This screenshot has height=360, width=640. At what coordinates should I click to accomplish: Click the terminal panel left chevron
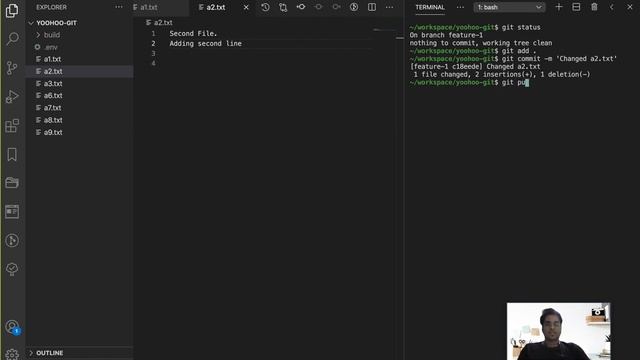611,7
